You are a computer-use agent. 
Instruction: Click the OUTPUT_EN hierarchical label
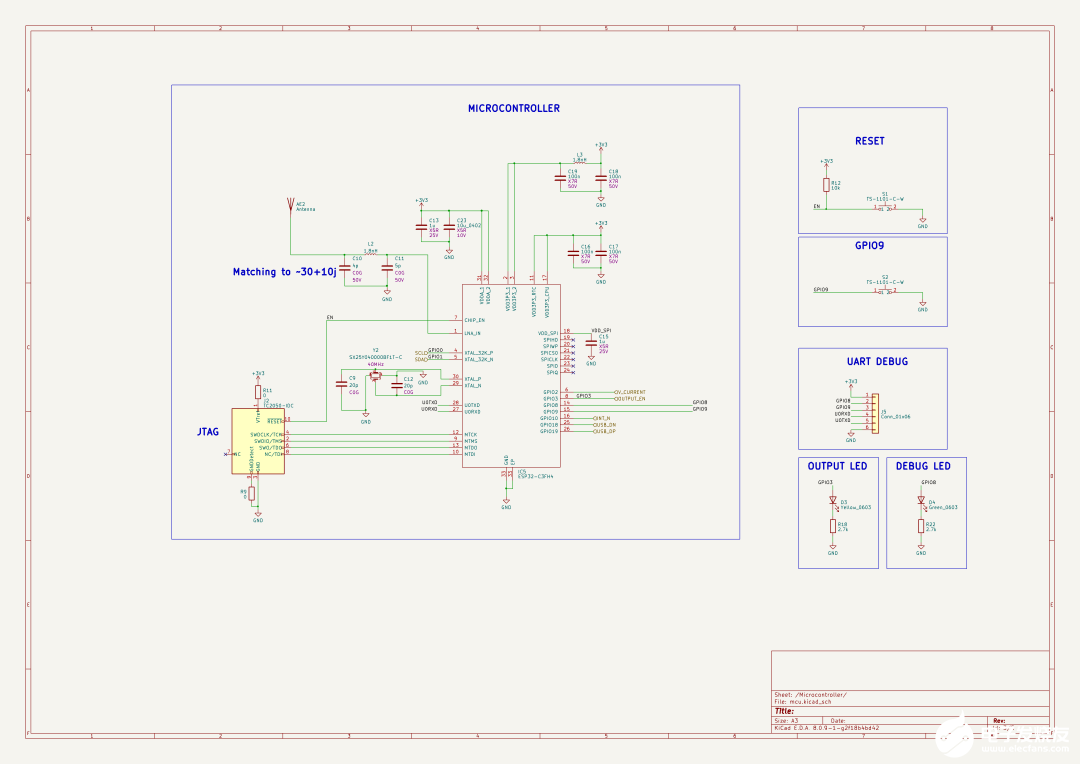click(630, 399)
